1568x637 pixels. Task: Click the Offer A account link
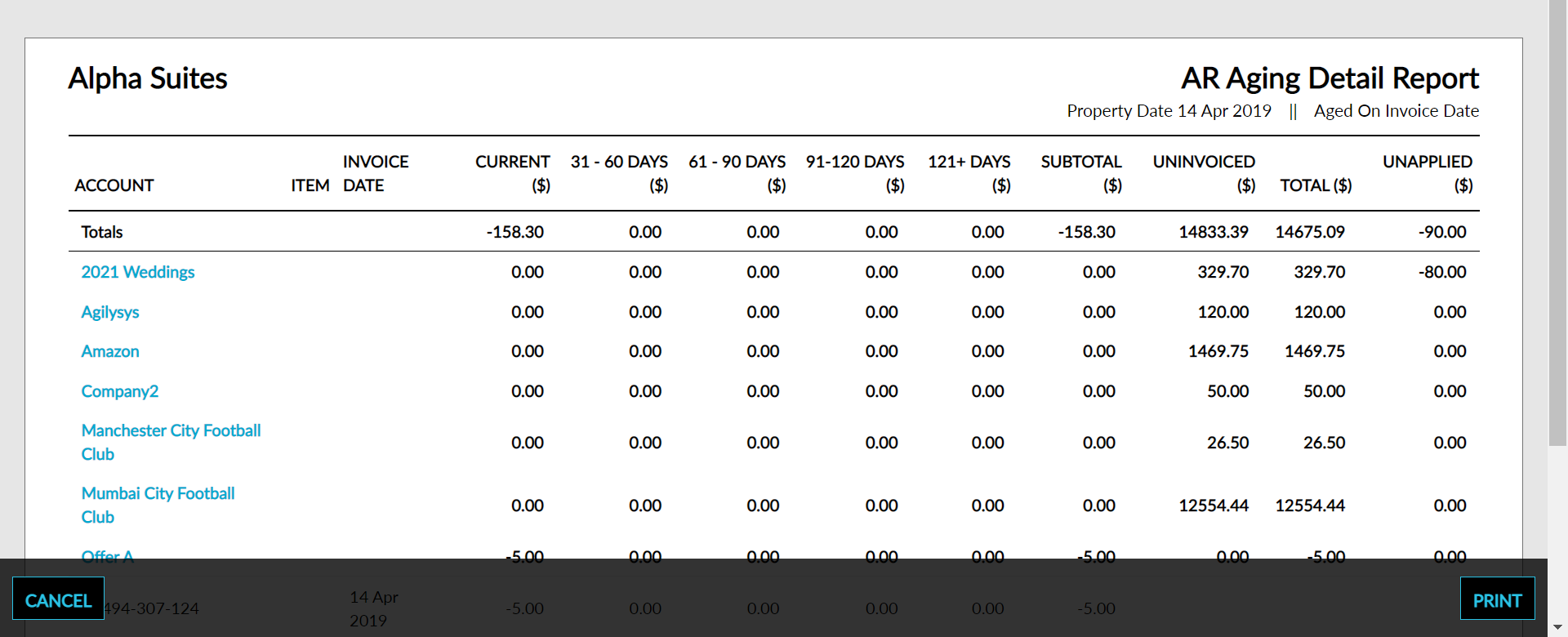pyautogui.click(x=107, y=556)
